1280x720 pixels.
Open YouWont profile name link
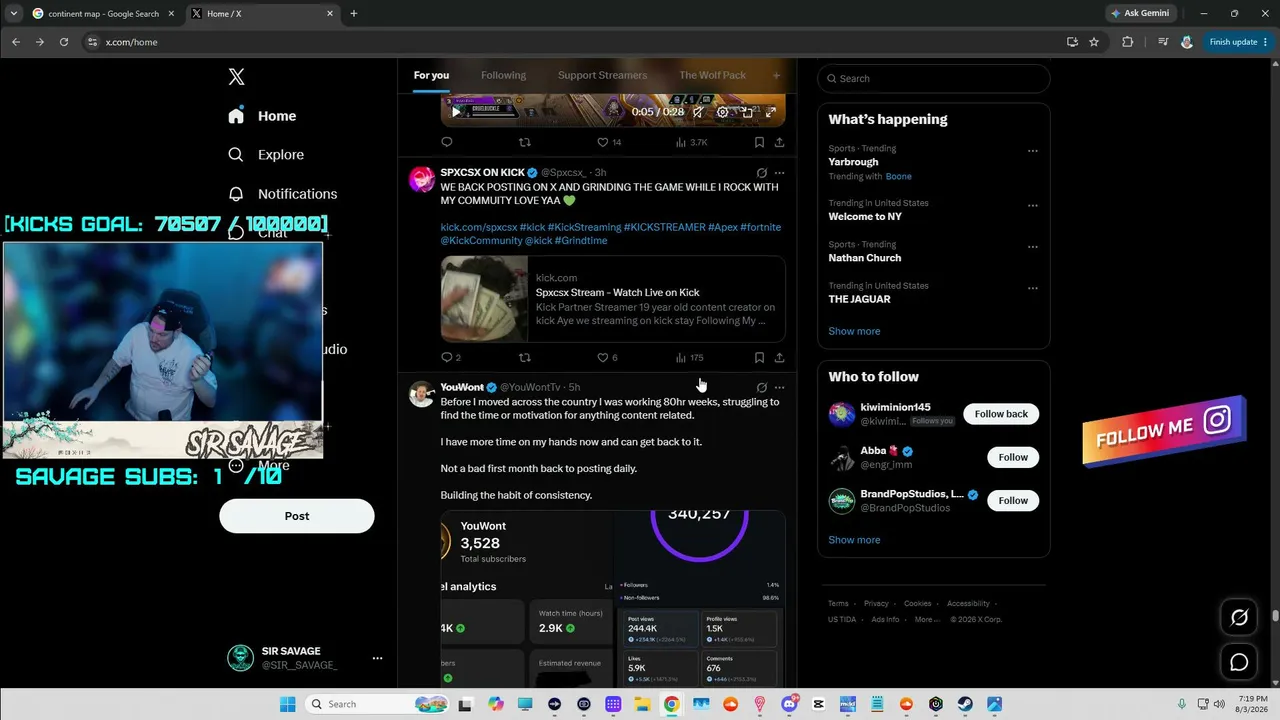[462, 387]
